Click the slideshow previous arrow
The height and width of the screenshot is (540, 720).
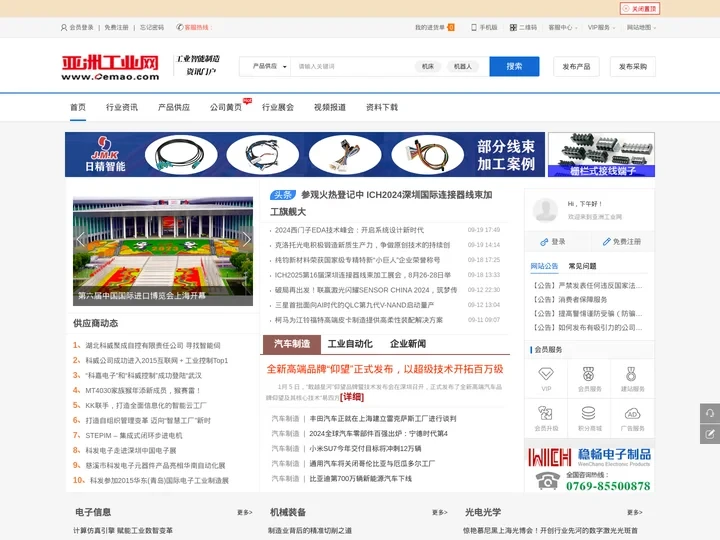click(80, 239)
